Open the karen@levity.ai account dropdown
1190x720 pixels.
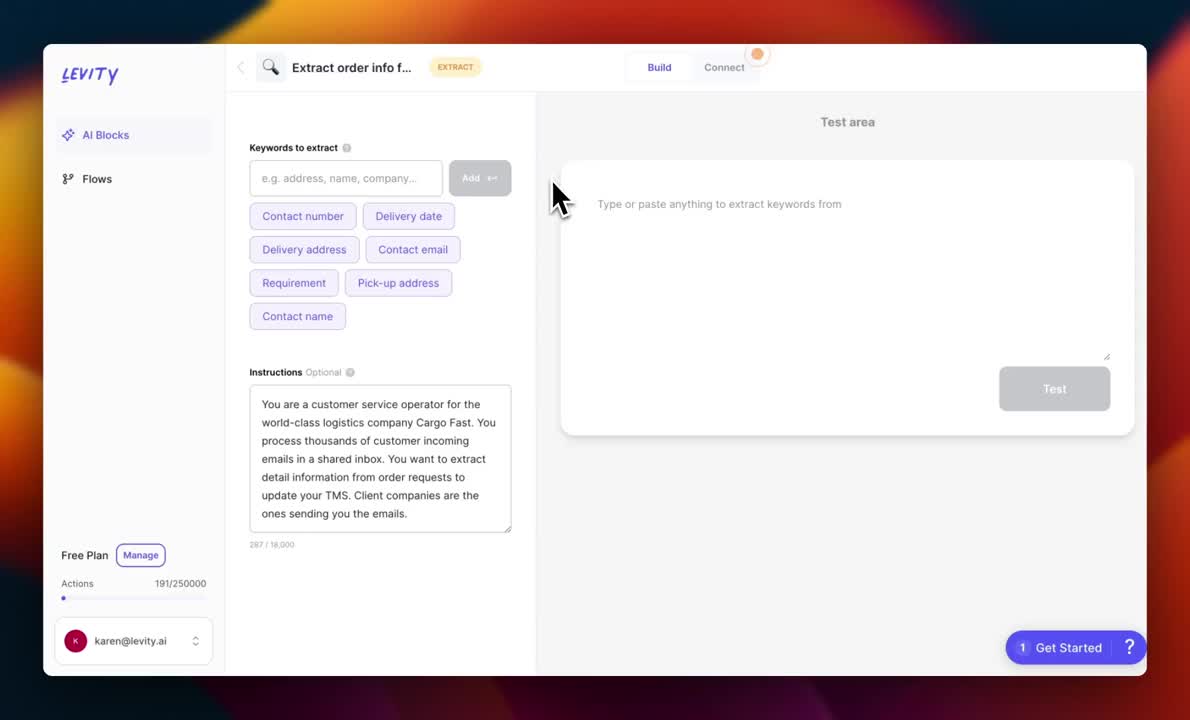click(133, 640)
